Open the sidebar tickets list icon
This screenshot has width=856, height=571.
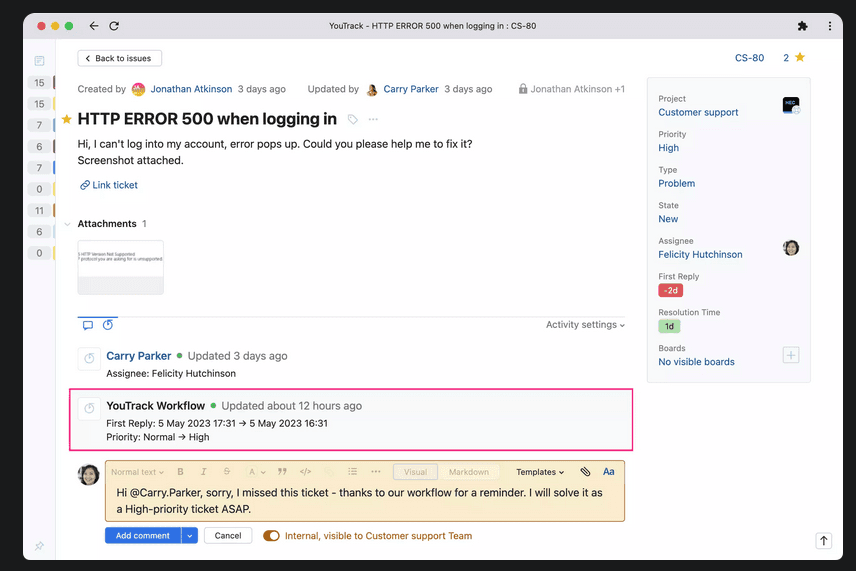point(39,61)
